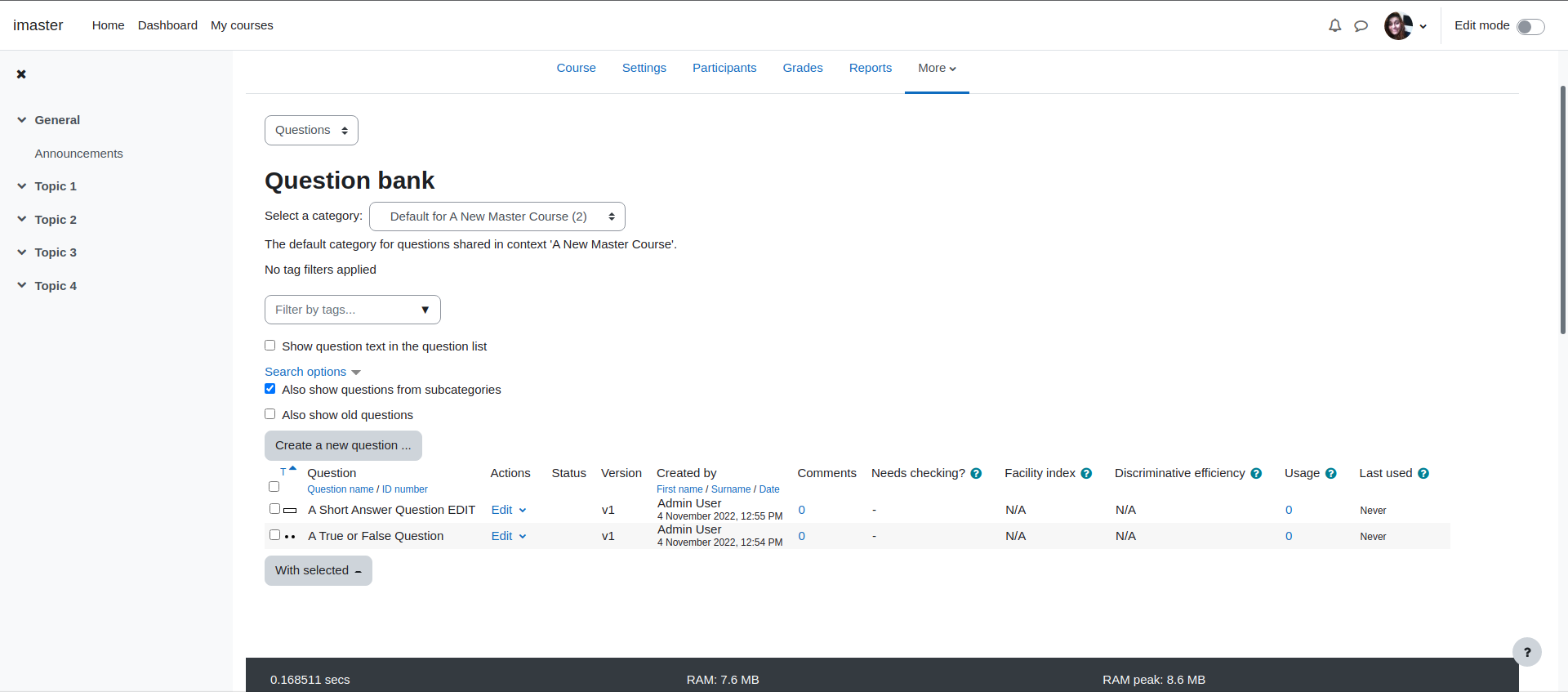
Task: Uncheck Also show questions from subcategories
Action: (x=269, y=389)
